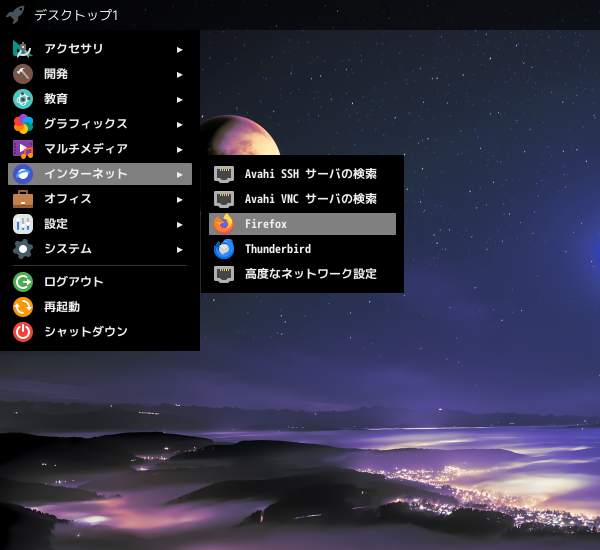This screenshot has height=550, width=600.
Task: Expand the システム submenu arrow
Action: [179, 250]
